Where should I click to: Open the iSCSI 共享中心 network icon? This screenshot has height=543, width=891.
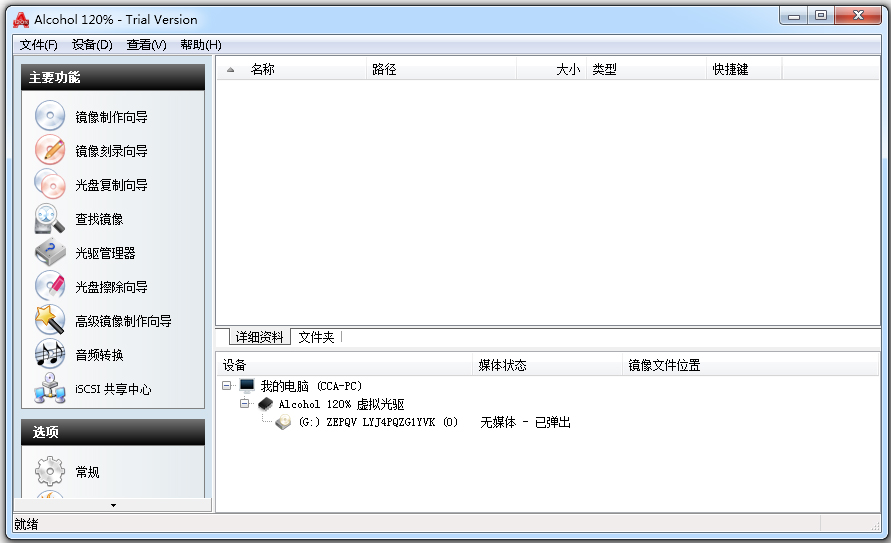click(50, 389)
